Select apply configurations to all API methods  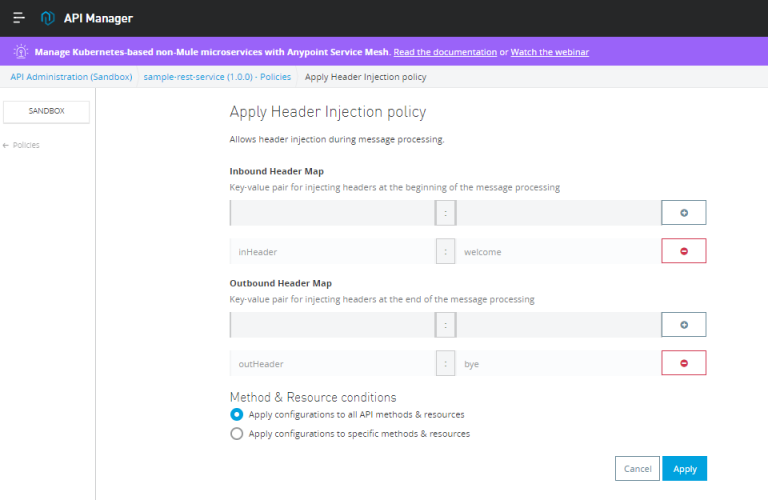[237, 414]
